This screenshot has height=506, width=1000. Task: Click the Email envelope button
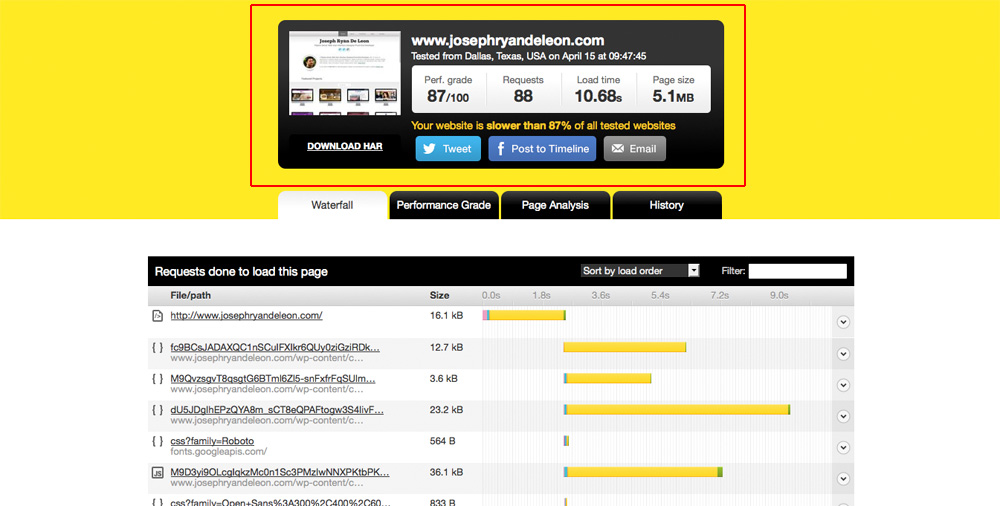point(634,149)
